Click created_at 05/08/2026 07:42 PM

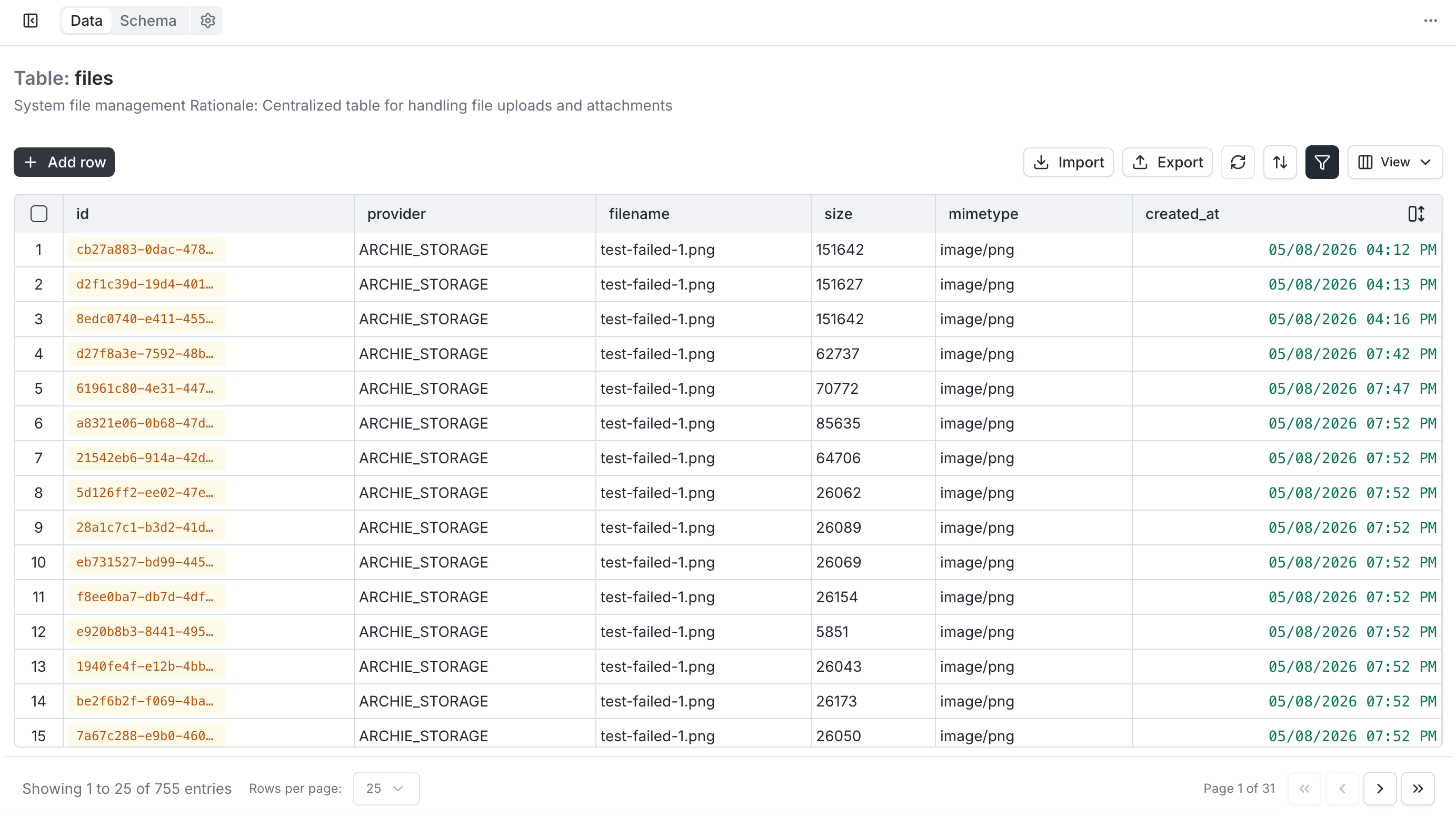click(x=1352, y=354)
